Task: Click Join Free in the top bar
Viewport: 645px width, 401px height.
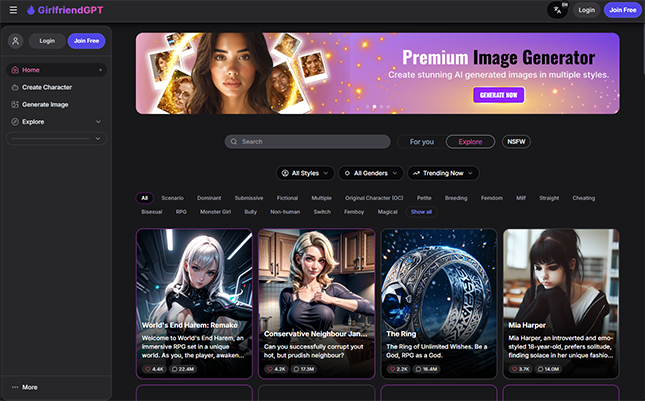Action: (623, 10)
